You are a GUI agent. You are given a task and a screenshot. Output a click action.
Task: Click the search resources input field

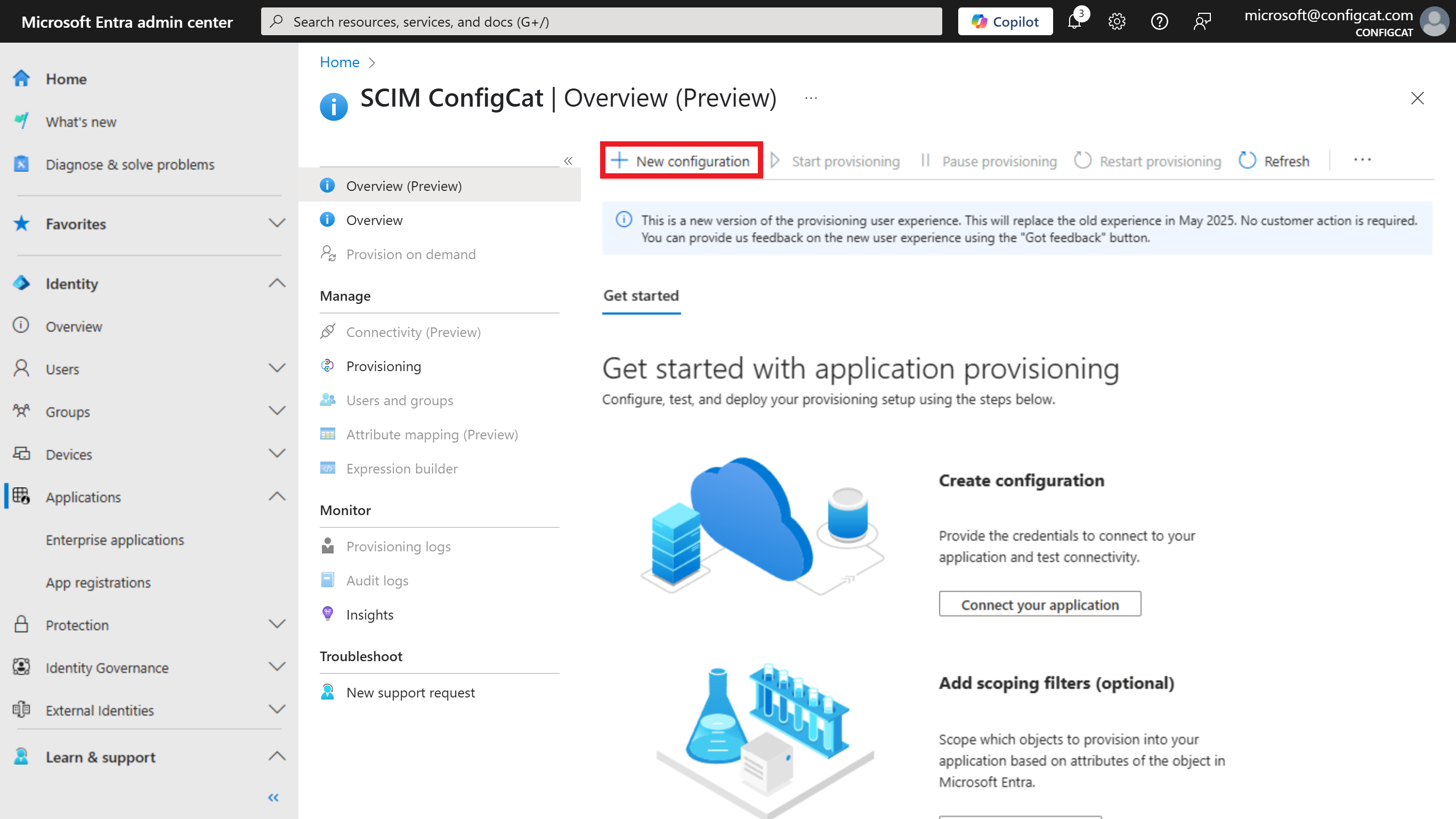click(x=601, y=21)
